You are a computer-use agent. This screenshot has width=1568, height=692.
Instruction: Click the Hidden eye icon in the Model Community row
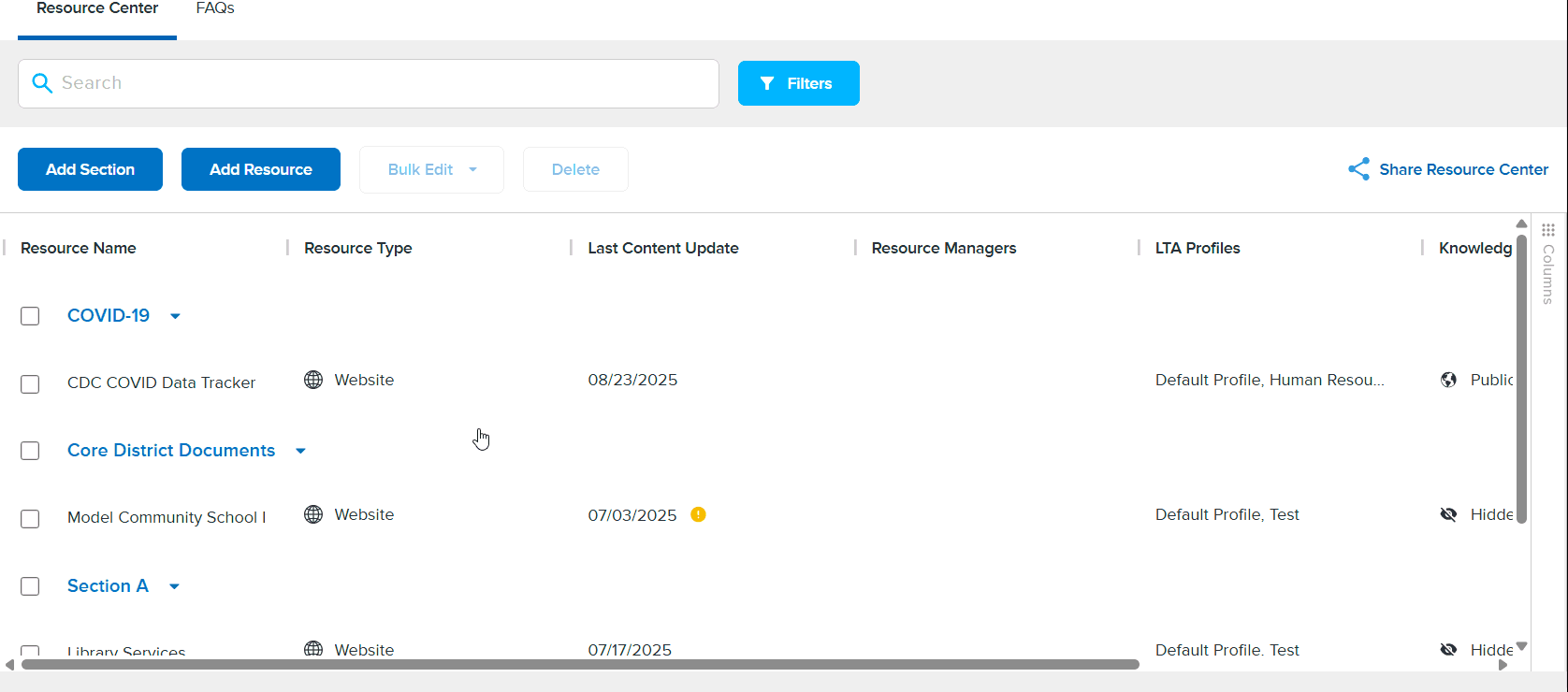1448,514
